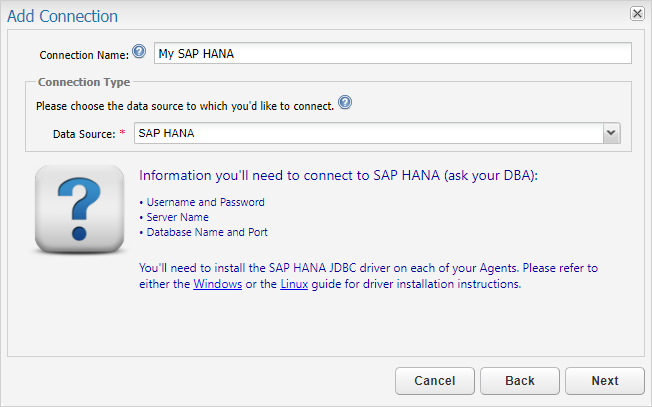Click the 'Username and Password' bullet text
The image size is (652, 407).
tap(205, 202)
